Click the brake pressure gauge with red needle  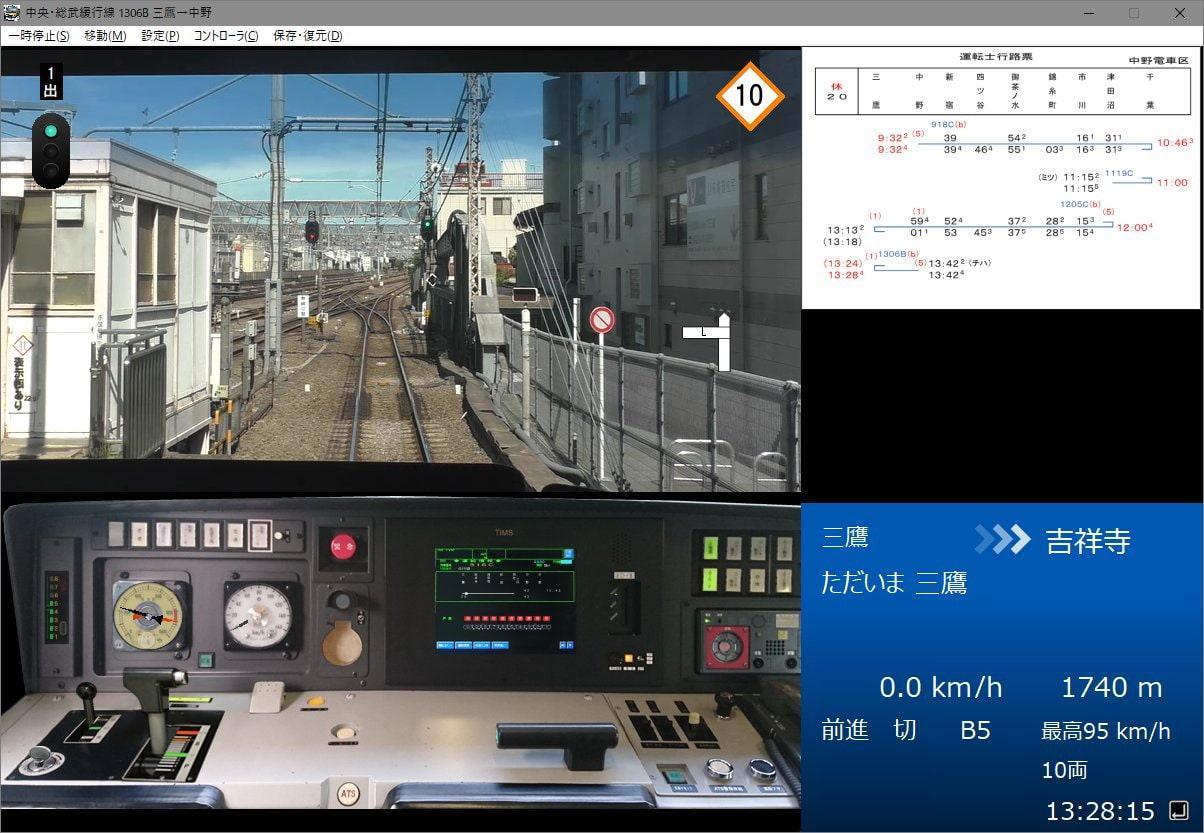(149, 616)
